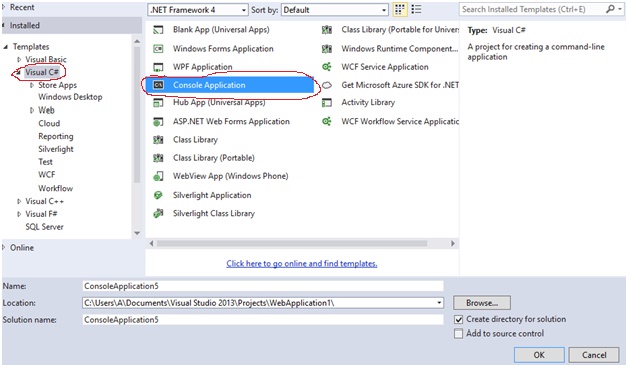Switch to medium icons view
Screen dimensions: 628x365
[400, 10]
